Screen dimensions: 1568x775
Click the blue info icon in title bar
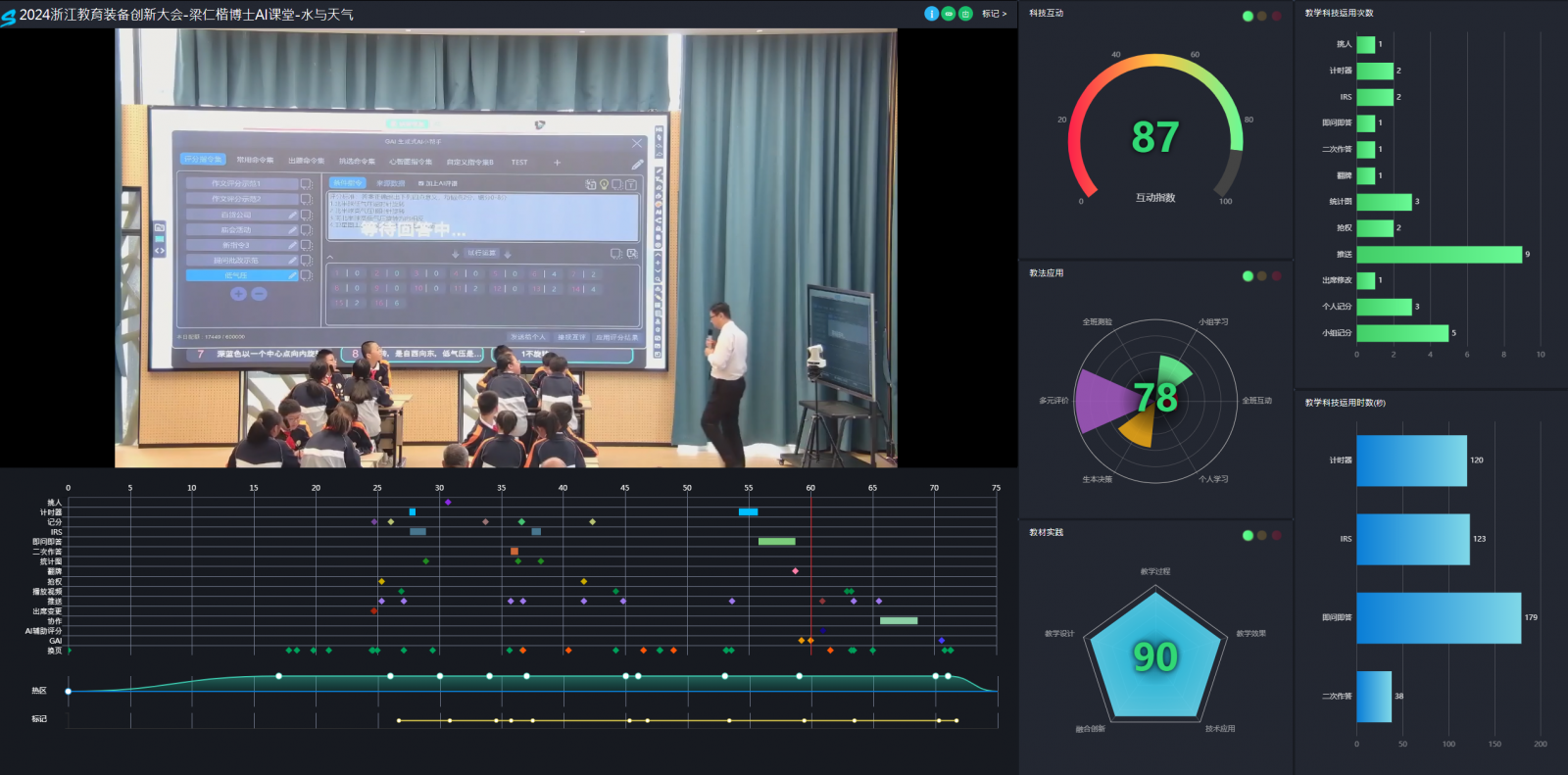tap(931, 14)
